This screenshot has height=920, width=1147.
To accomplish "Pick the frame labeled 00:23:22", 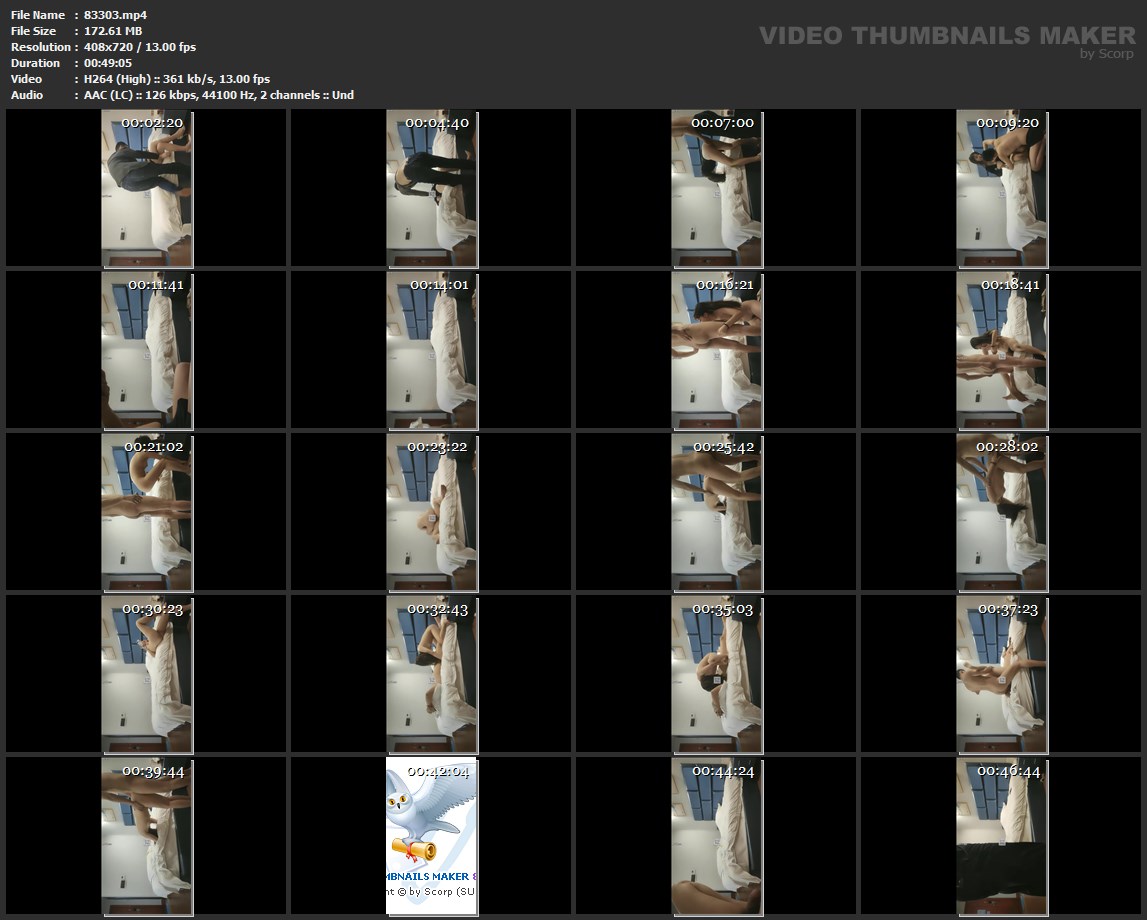I will point(431,512).
